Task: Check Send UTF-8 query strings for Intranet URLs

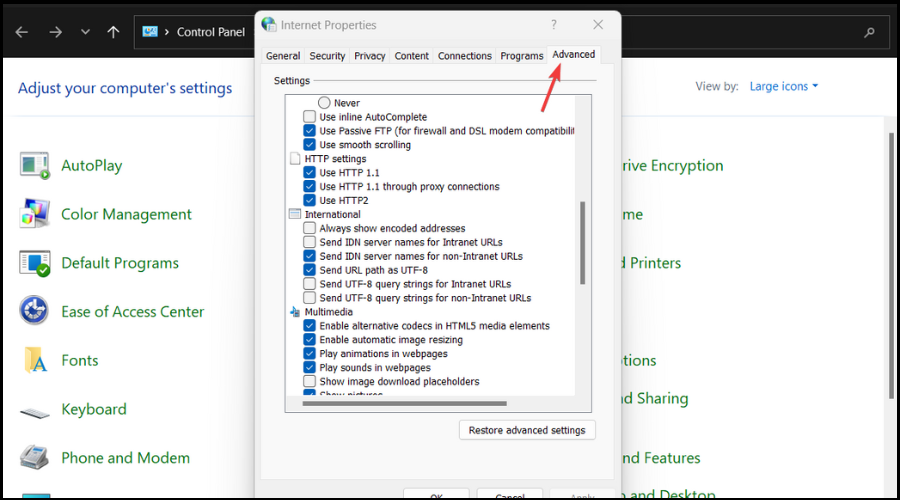Action: coord(309,284)
